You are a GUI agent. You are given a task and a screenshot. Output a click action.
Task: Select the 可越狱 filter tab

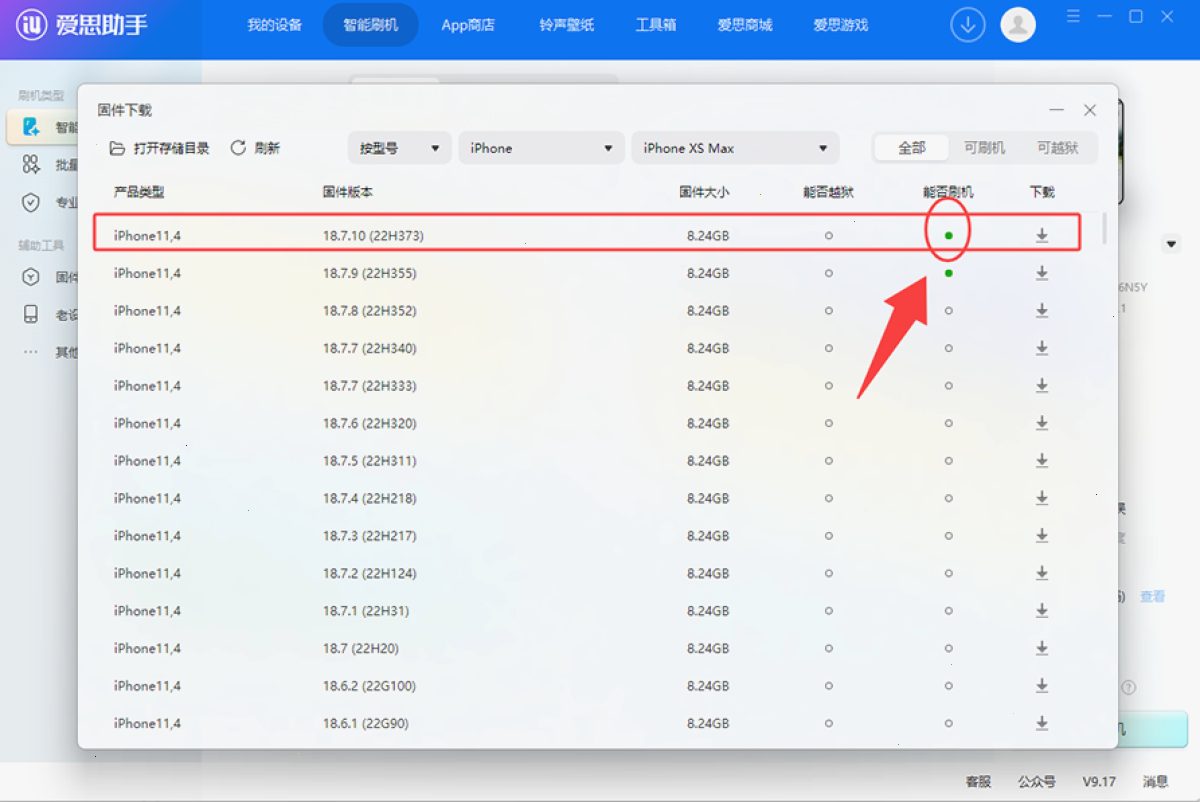pyautogui.click(x=1057, y=148)
